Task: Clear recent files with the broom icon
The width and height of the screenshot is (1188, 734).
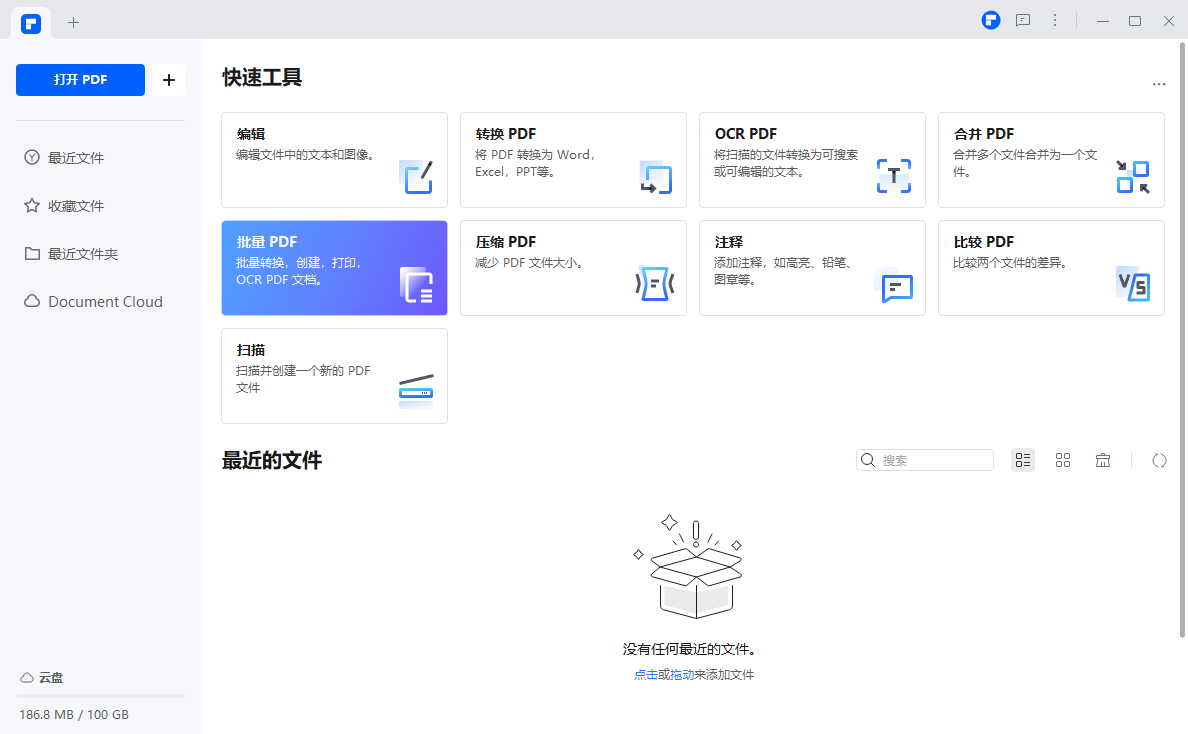Action: coord(1103,460)
